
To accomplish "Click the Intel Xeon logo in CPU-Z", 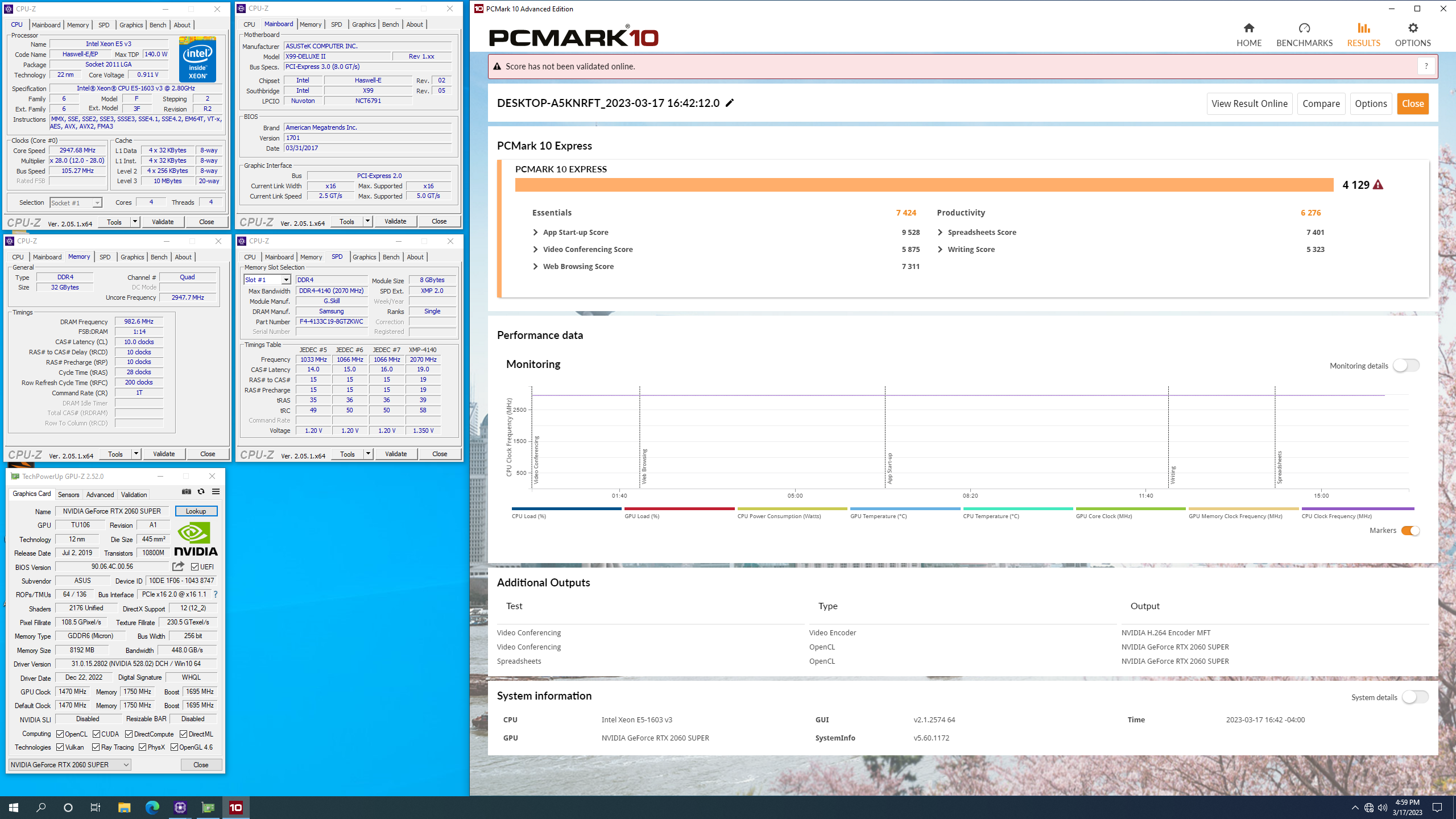I will click(x=197, y=59).
